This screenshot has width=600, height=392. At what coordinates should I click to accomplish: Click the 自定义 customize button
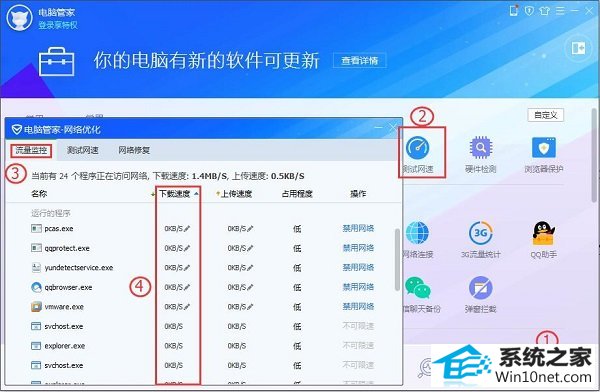pos(546,115)
